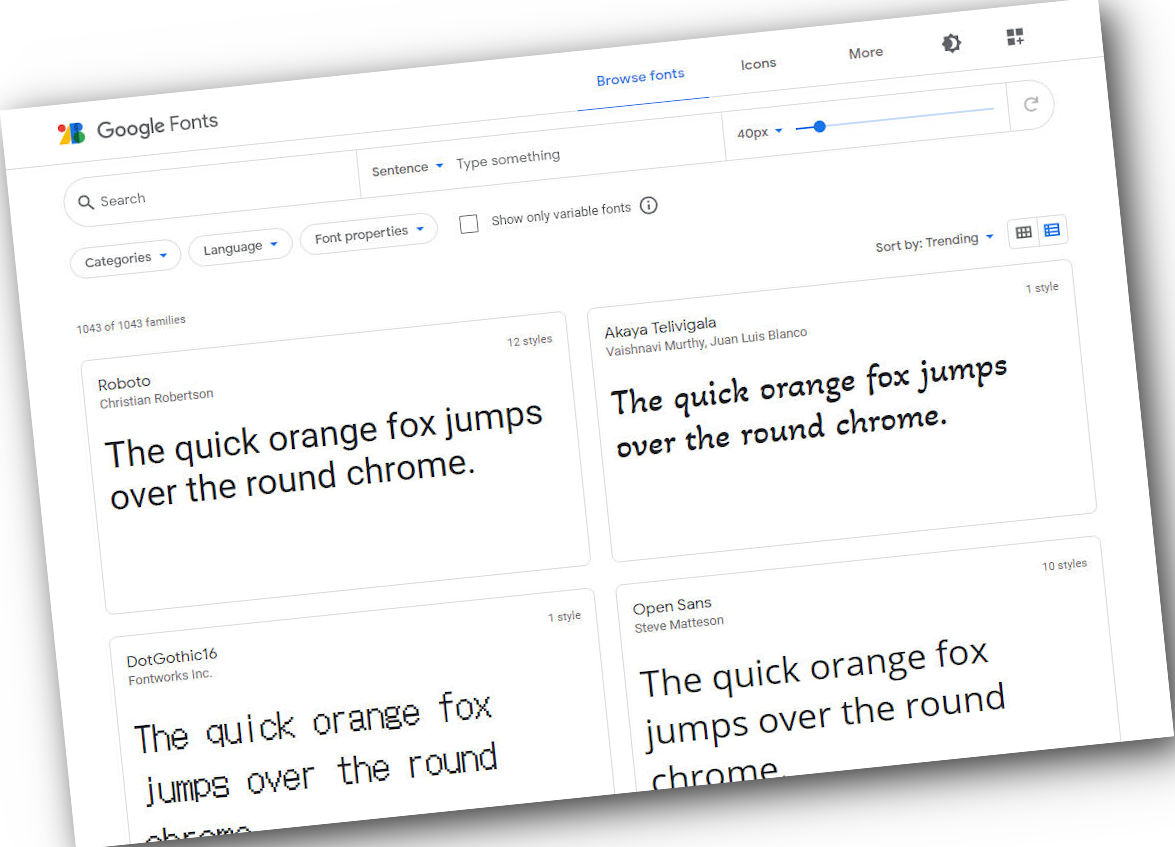
Task: Click the Google Fonts title text
Action: point(157,125)
